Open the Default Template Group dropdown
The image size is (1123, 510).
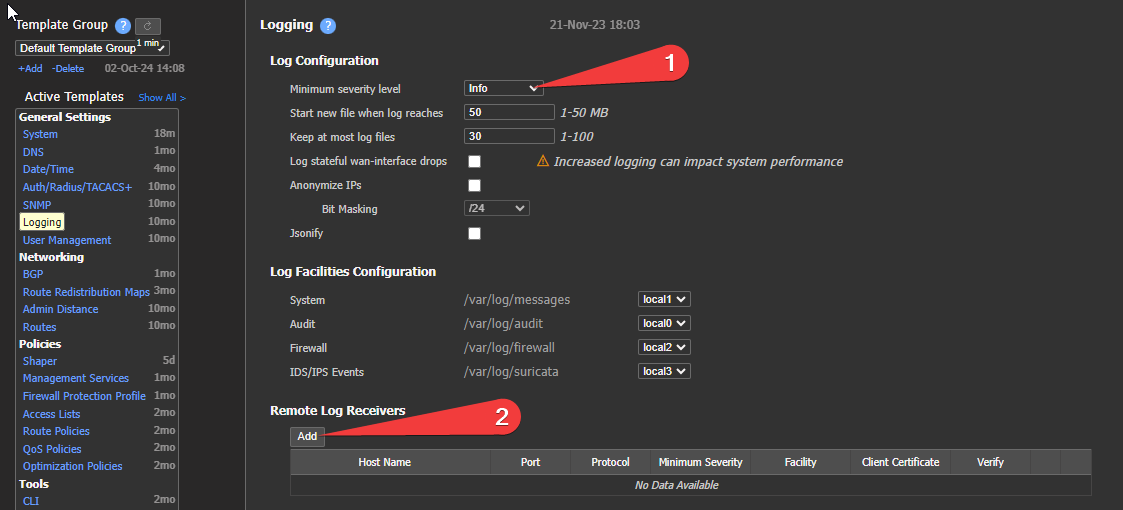pos(92,48)
